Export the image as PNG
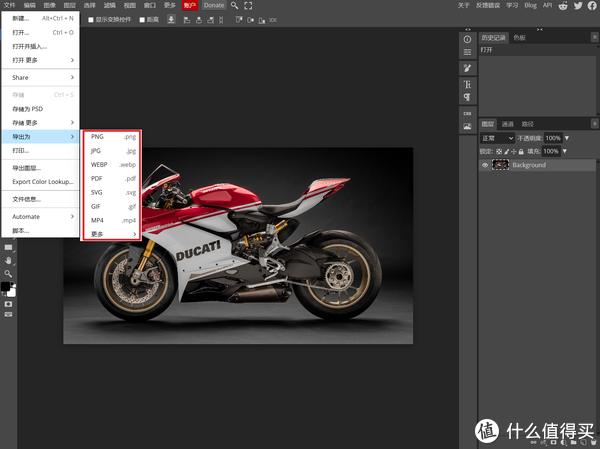The height and width of the screenshot is (449, 600). coord(111,136)
